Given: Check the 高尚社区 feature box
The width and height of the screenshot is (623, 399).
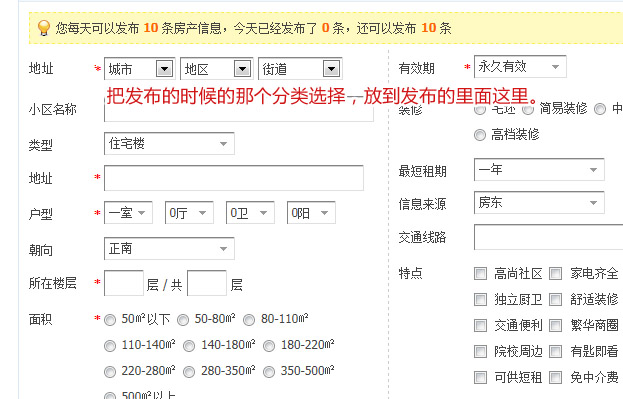Looking at the screenshot, I should (480, 273).
